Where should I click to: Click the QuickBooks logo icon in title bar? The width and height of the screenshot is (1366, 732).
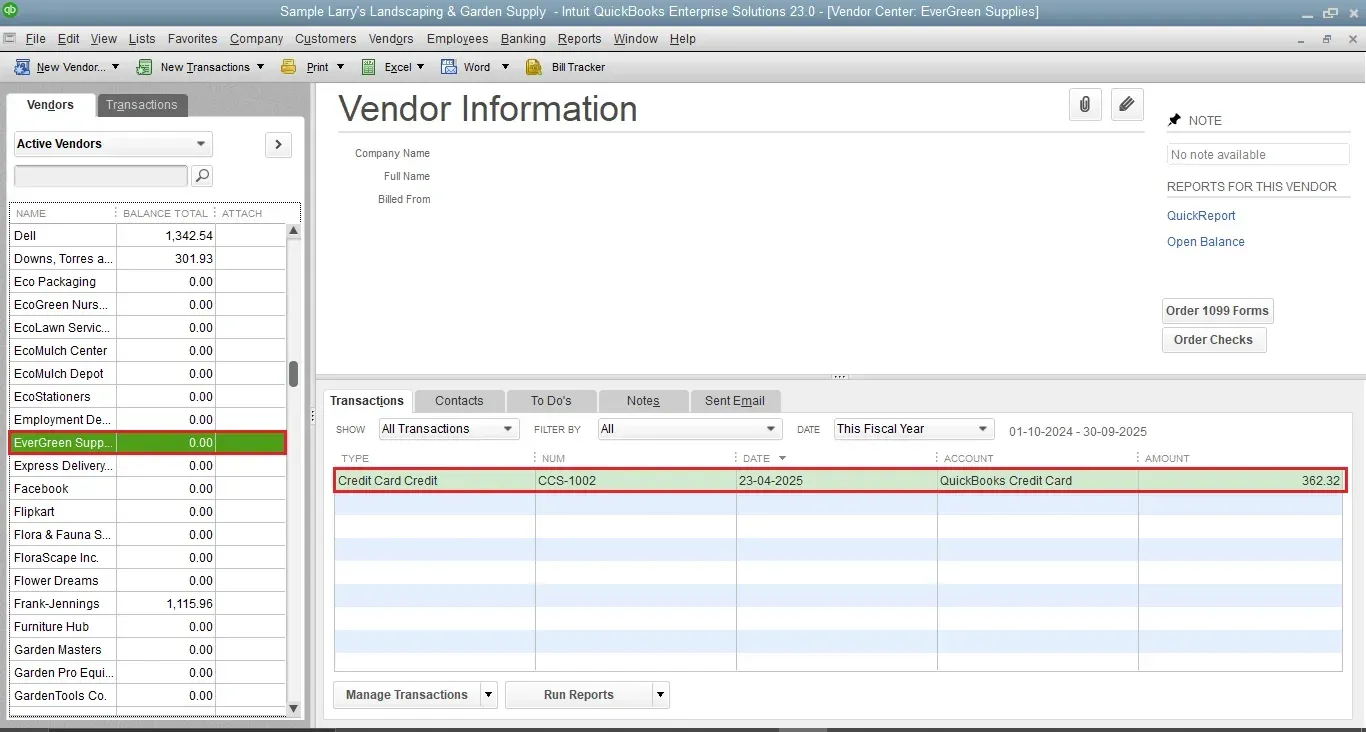(11, 11)
